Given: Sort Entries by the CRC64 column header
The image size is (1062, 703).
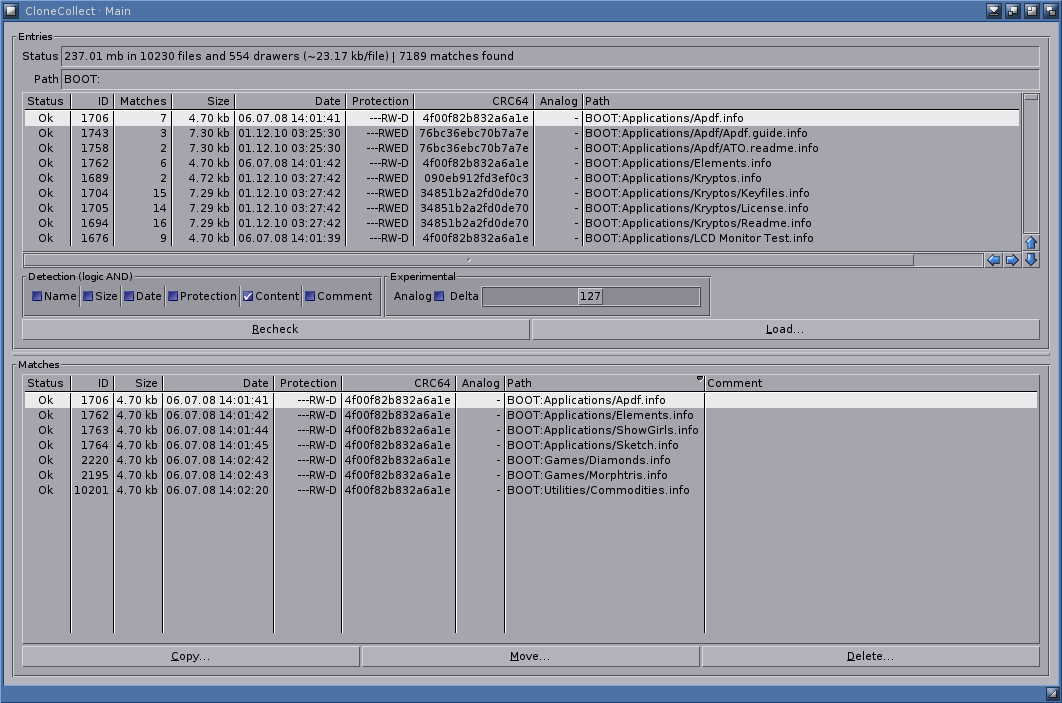Looking at the screenshot, I should click(x=474, y=101).
